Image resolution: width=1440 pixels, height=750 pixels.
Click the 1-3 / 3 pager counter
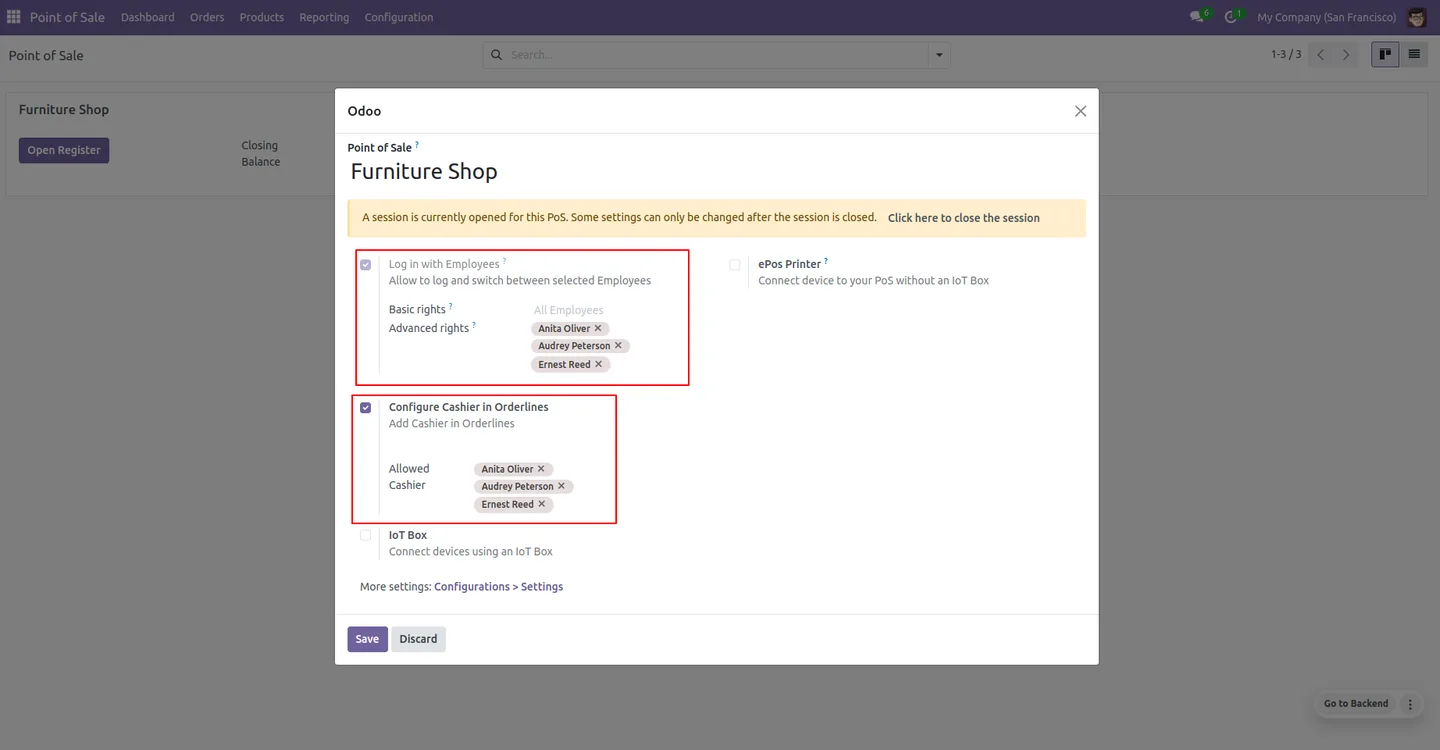(x=1286, y=55)
